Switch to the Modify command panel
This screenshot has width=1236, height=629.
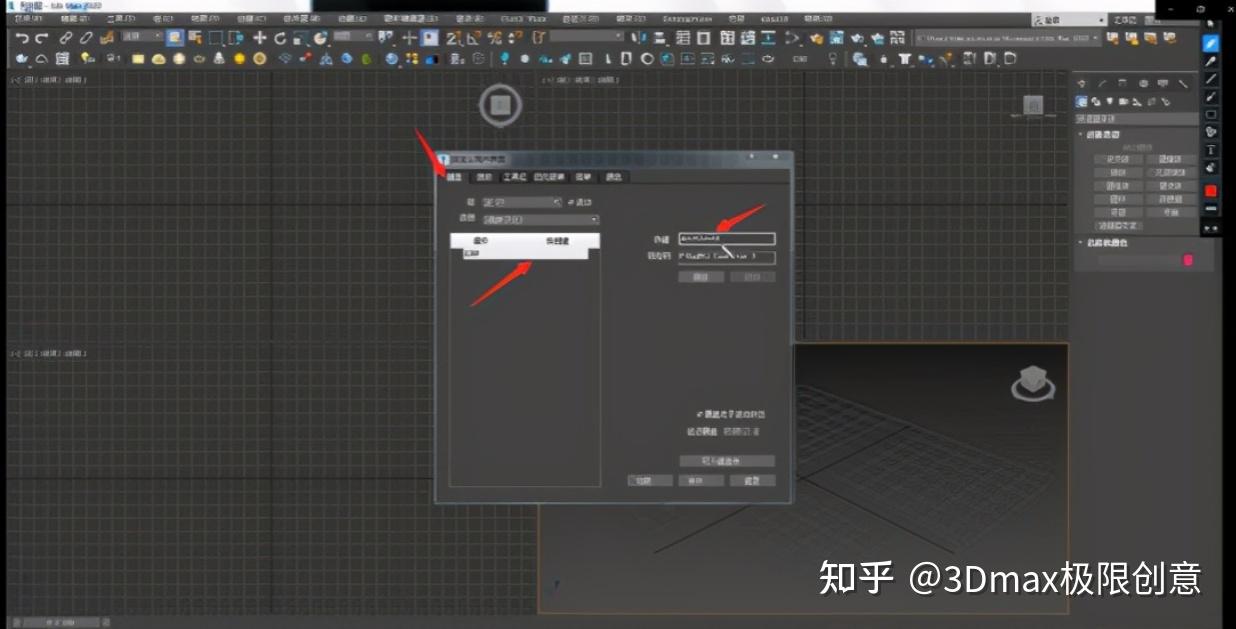[x=1102, y=83]
